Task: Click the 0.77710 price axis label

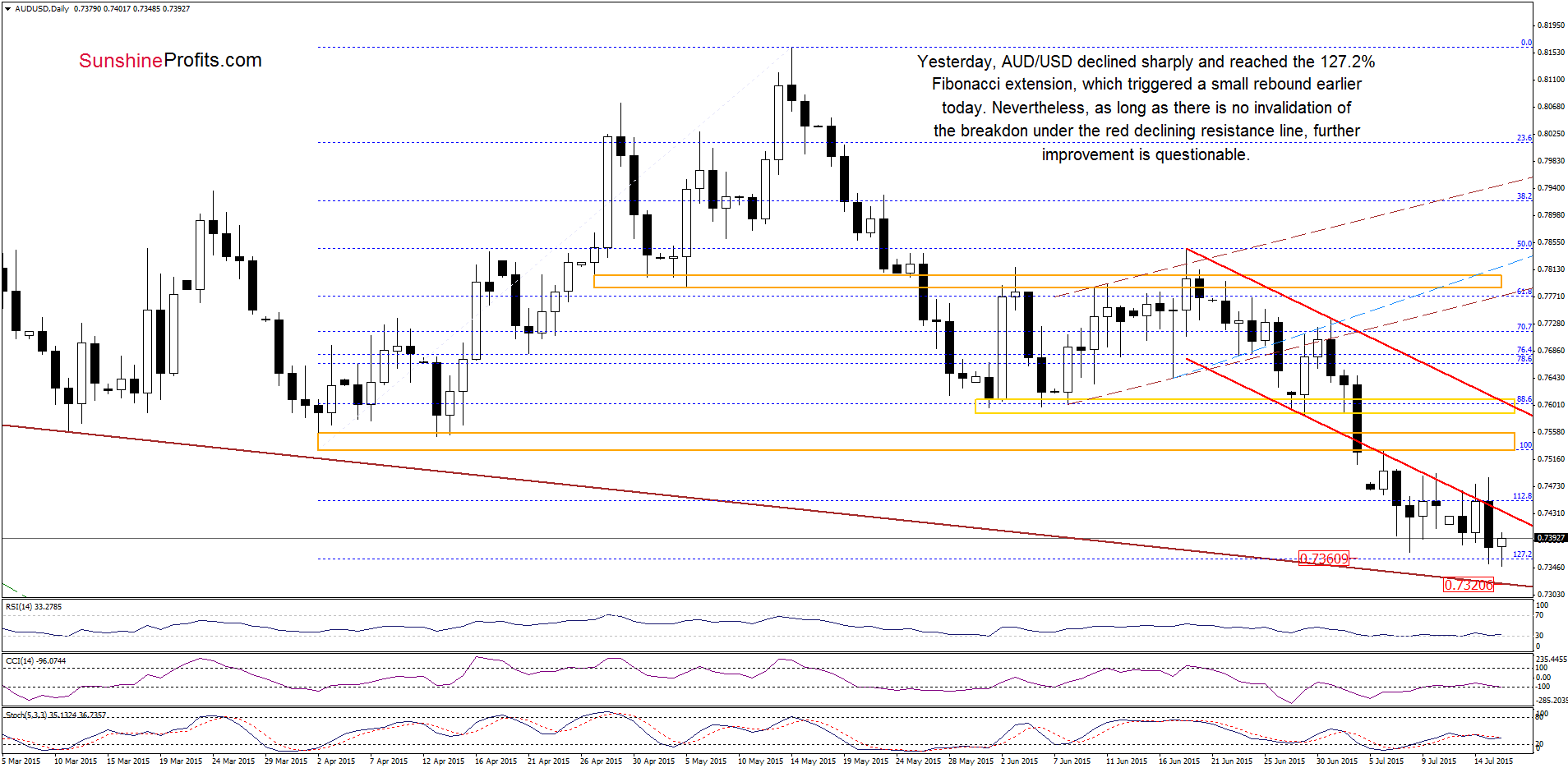Action: point(1552,297)
